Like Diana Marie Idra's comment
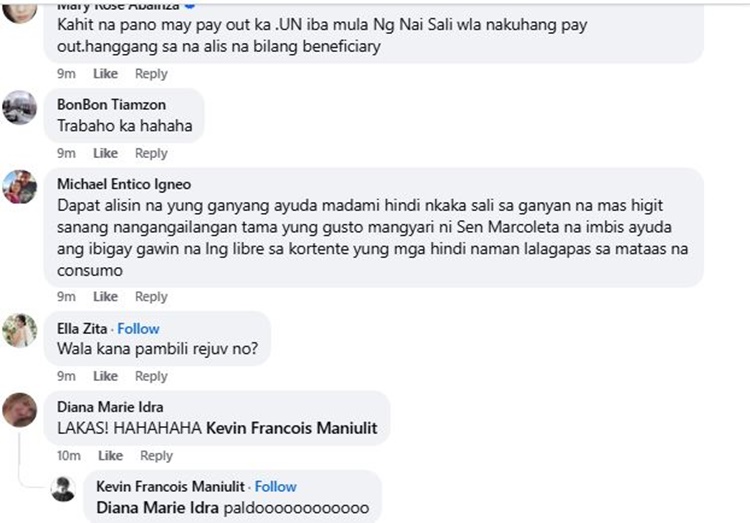 coord(110,456)
